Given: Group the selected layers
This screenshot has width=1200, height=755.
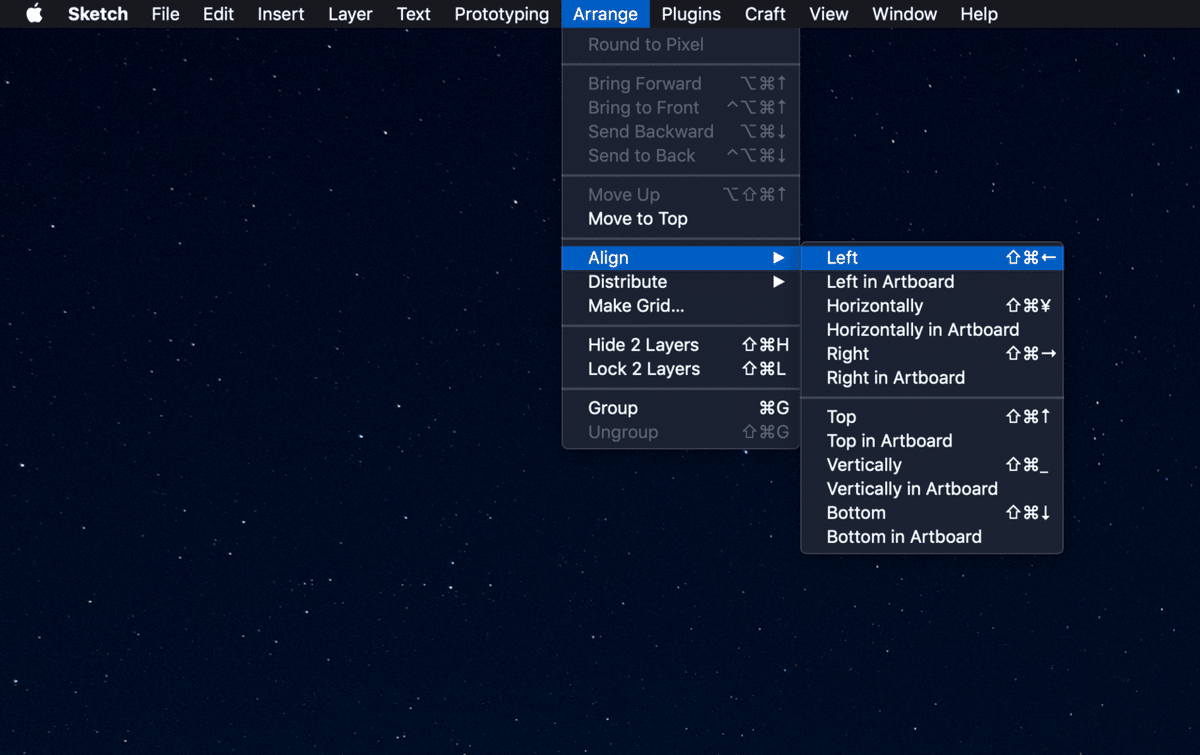Looking at the screenshot, I should point(680,408).
